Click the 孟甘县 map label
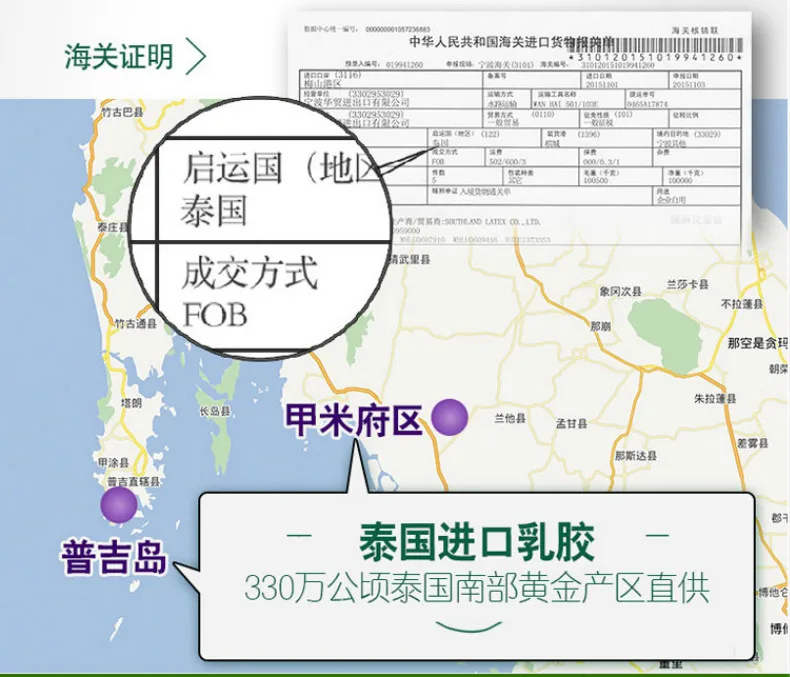The height and width of the screenshot is (677, 790). pyautogui.click(x=571, y=424)
